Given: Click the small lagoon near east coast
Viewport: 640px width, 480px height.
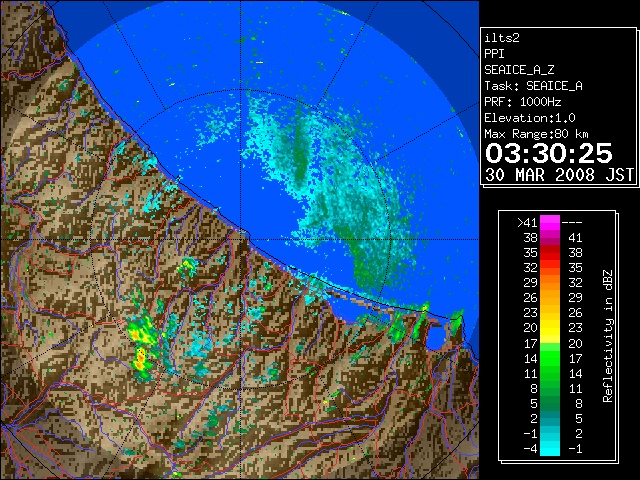Looking at the screenshot, I should [x=436, y=336].
